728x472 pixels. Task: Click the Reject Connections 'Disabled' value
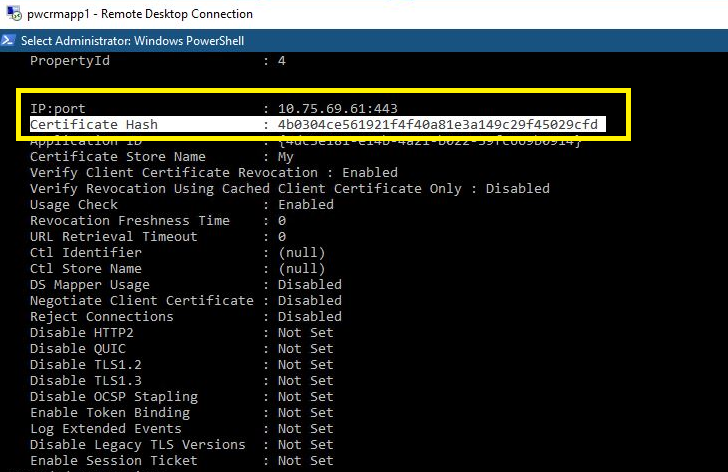point(310,317)
